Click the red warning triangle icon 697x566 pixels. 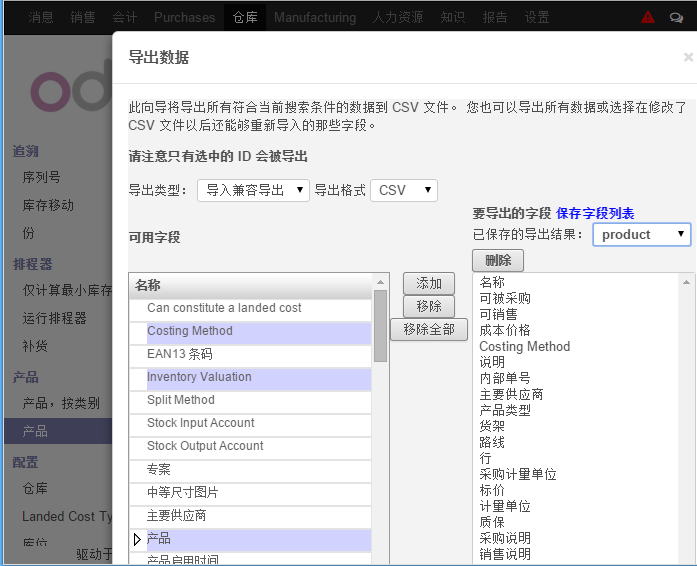[x=648, y=17]
